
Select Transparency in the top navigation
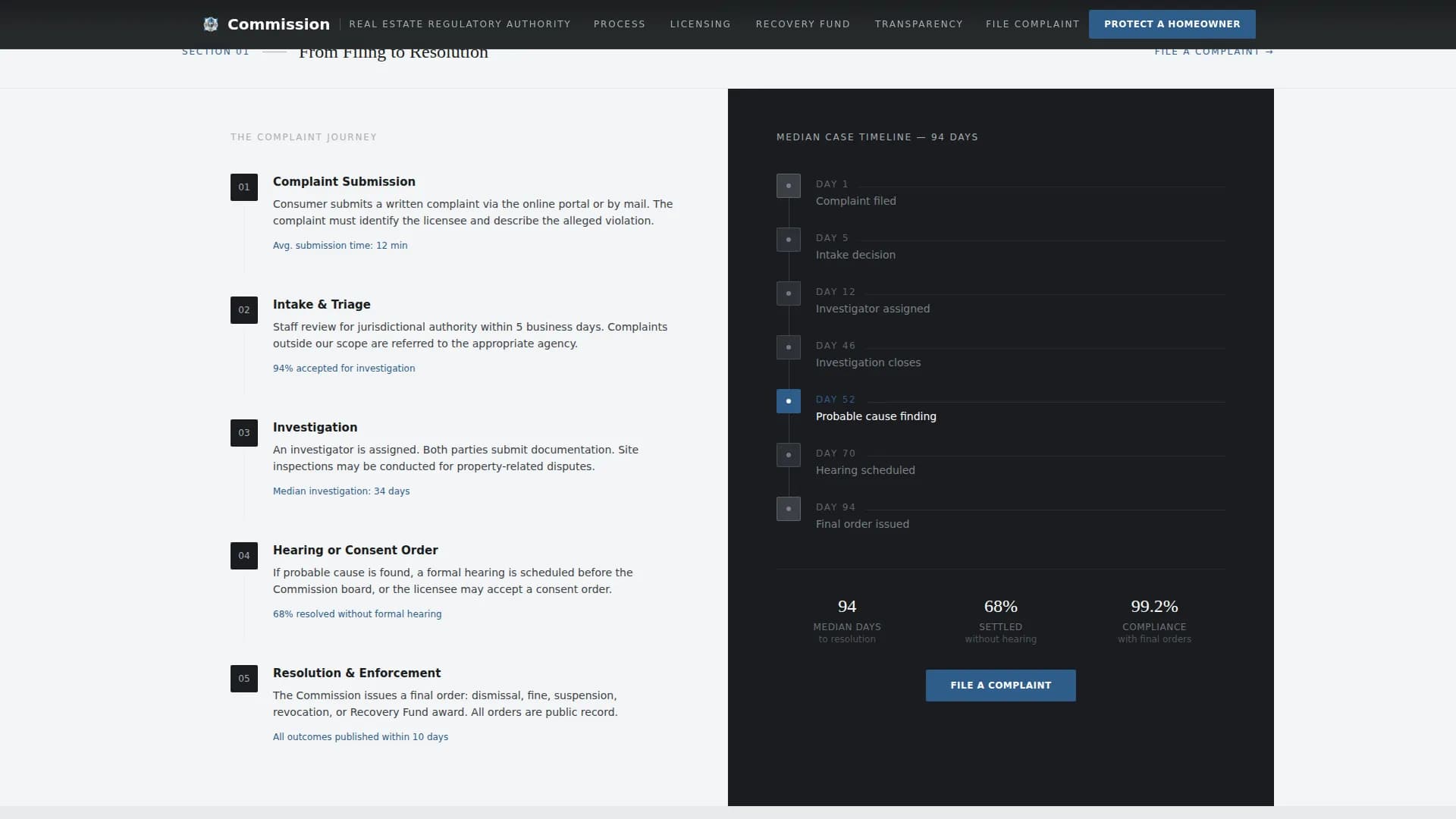point(919,24)
